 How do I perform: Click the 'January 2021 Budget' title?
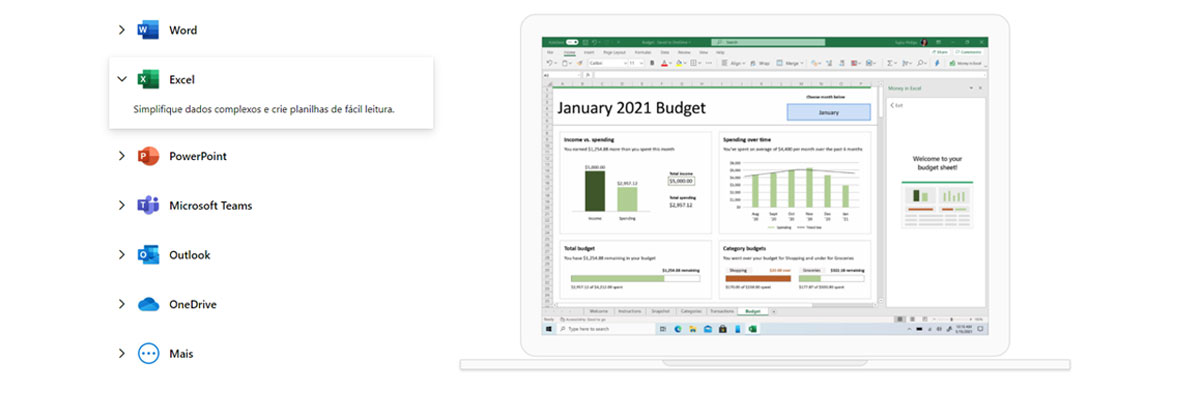pyautogui.click(x=631, y=107)
